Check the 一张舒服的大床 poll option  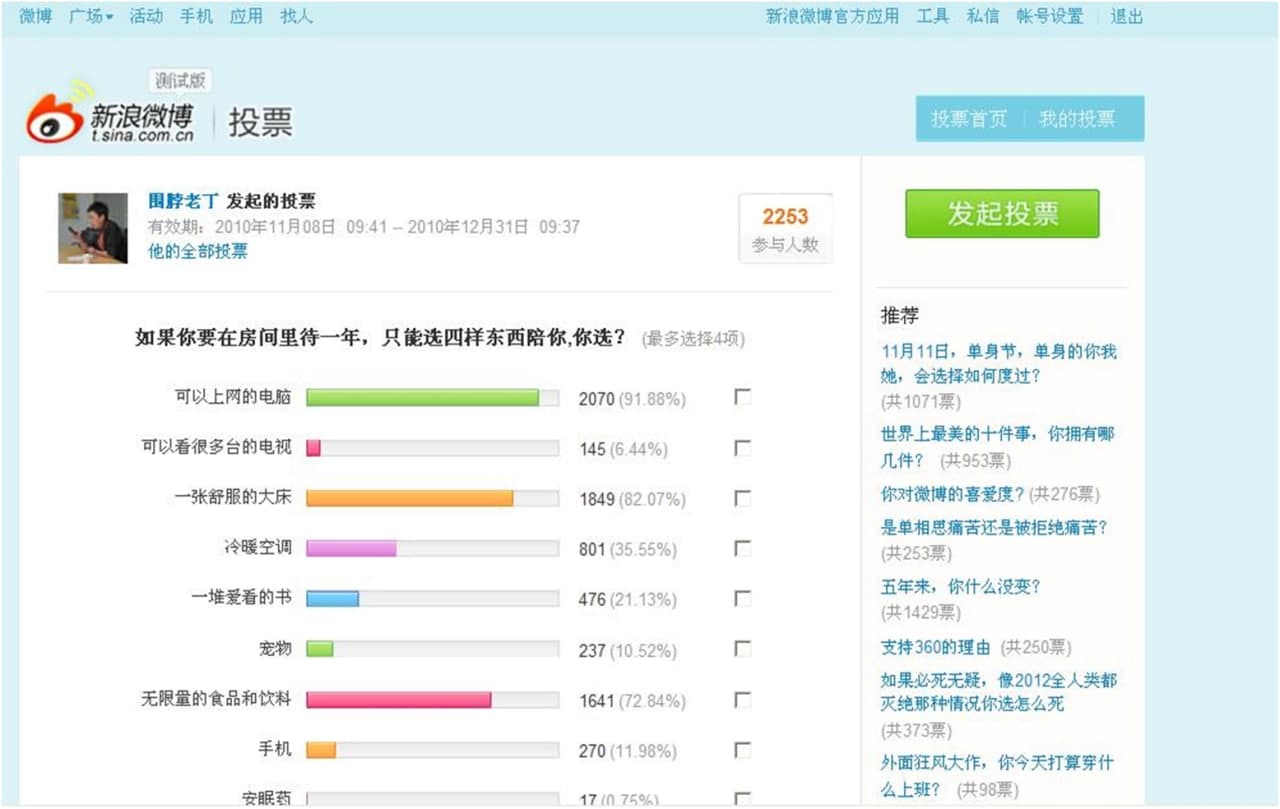[x=742, y=498]
